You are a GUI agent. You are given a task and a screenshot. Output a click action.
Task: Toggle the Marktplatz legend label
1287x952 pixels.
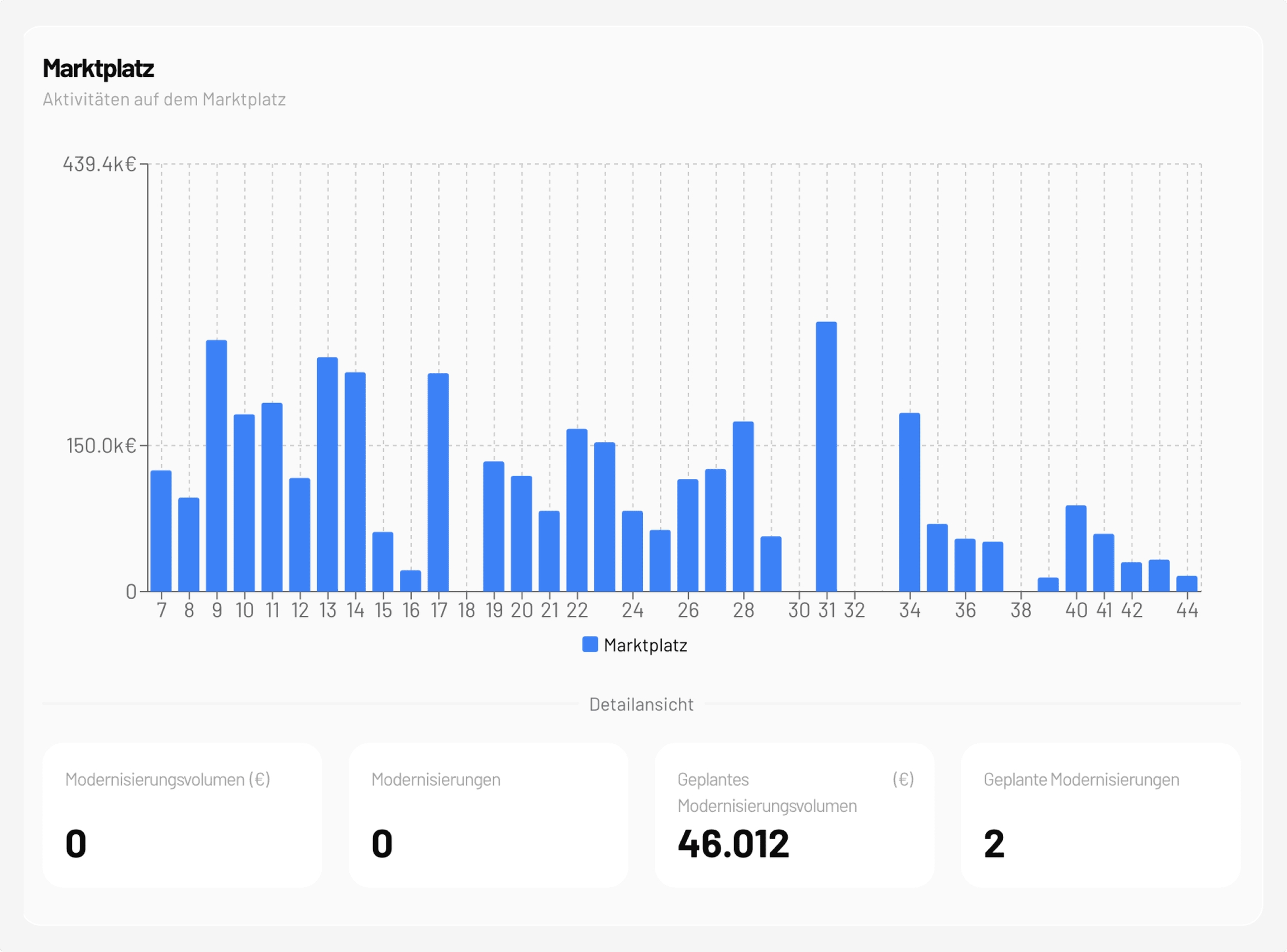point(645,645)
